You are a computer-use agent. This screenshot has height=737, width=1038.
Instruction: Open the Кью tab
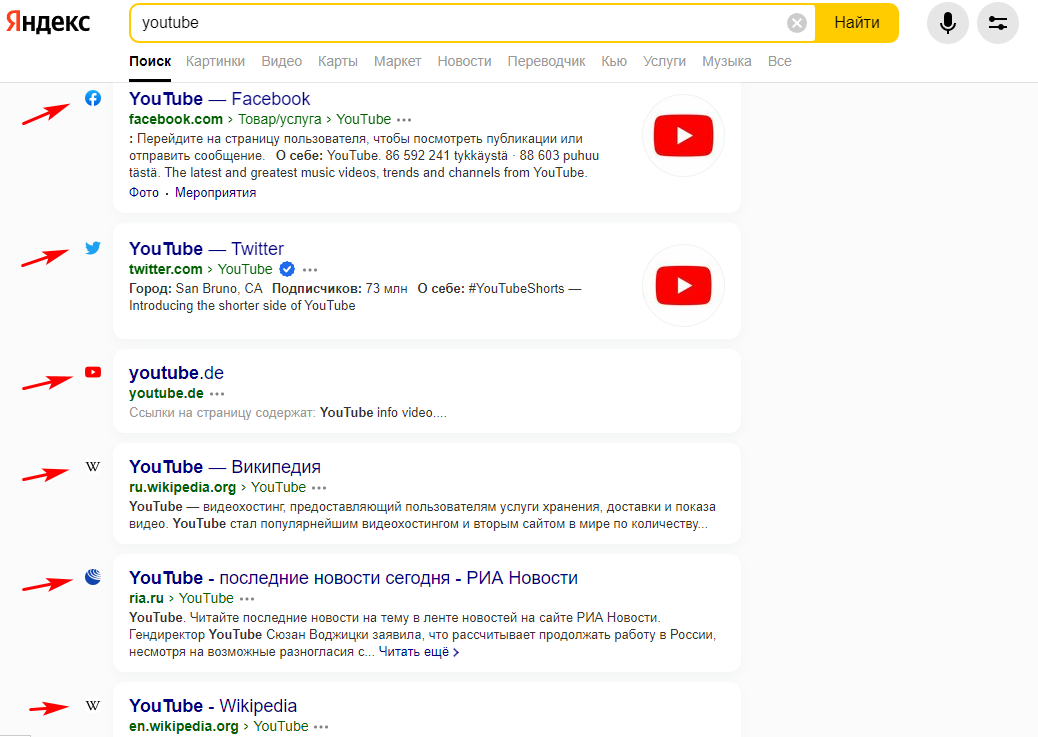coord(614,61)
